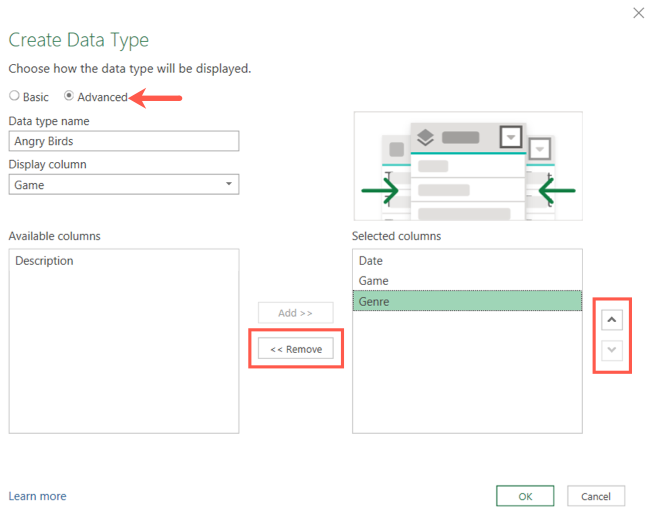Open the Learn more link
The image size is (650, 514).
pos(37,496)
